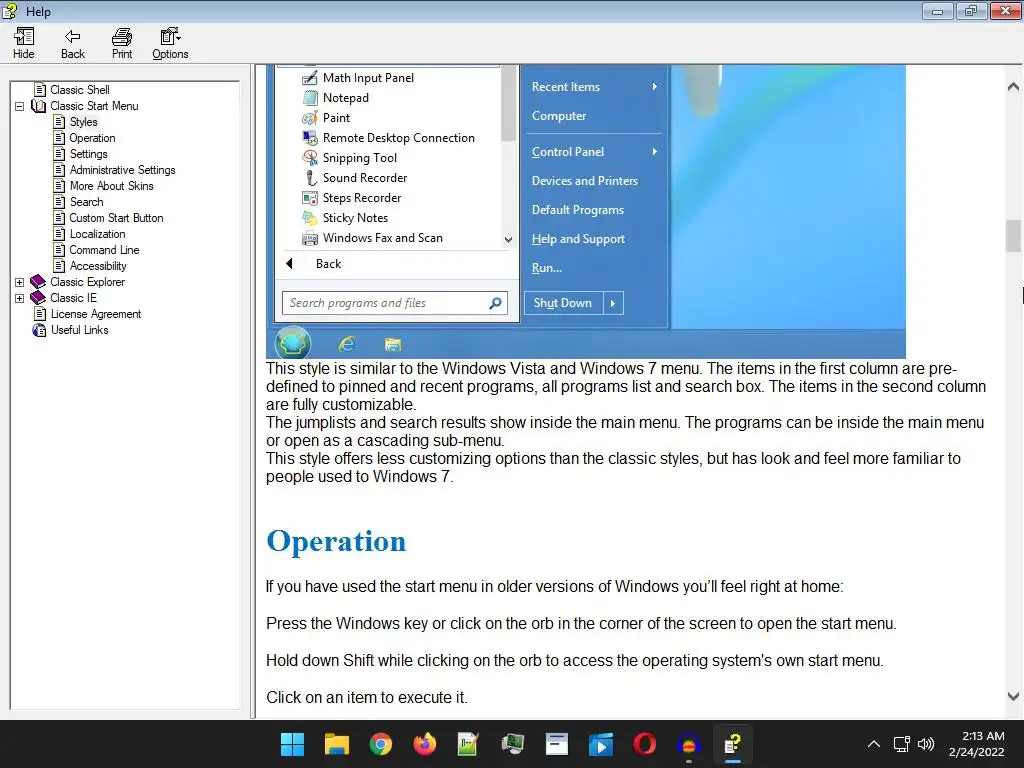
Task: Expand the Classic IE node
Action: [x=20, y=298]
